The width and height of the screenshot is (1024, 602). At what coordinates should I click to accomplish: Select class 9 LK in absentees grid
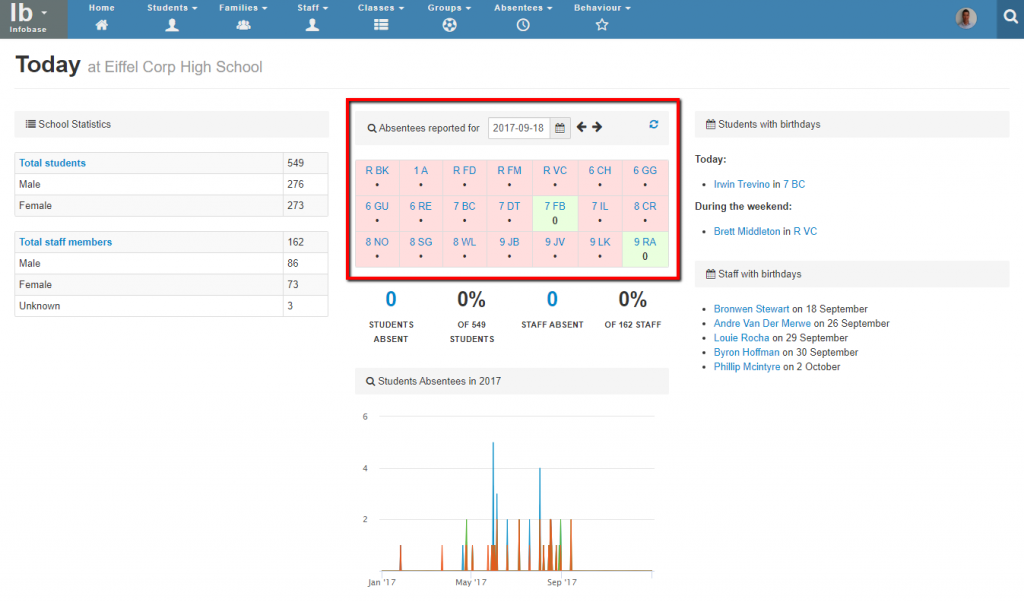click(600, 242)
